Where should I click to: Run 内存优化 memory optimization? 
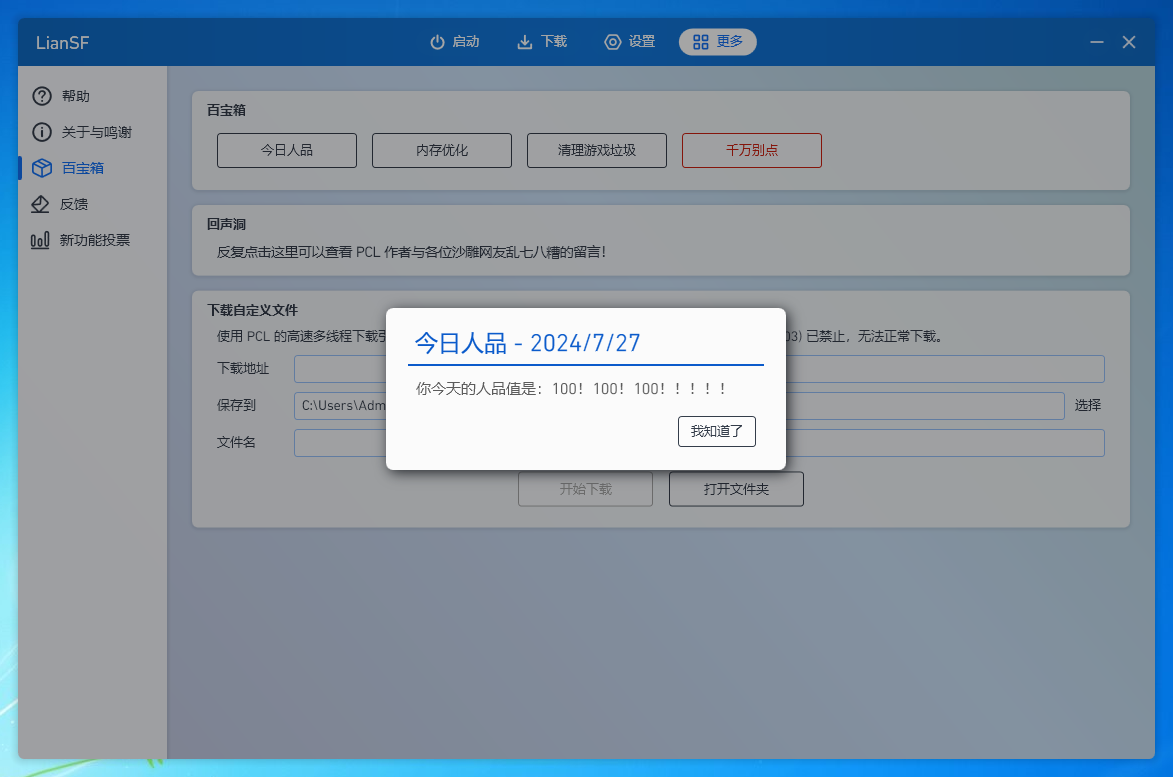coord(441,150)
